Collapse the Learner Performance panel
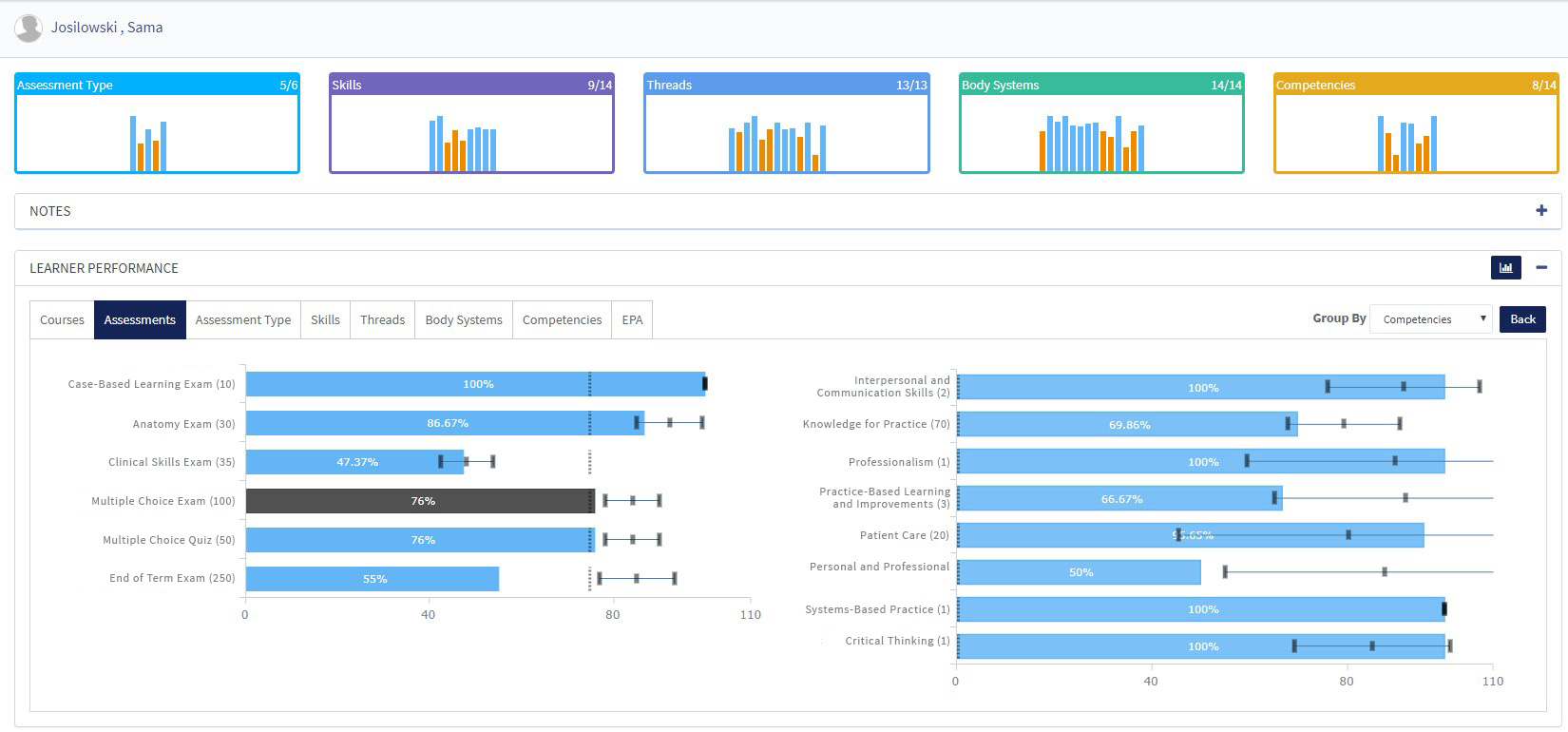1568x732 pixels. pos(1541,268)
